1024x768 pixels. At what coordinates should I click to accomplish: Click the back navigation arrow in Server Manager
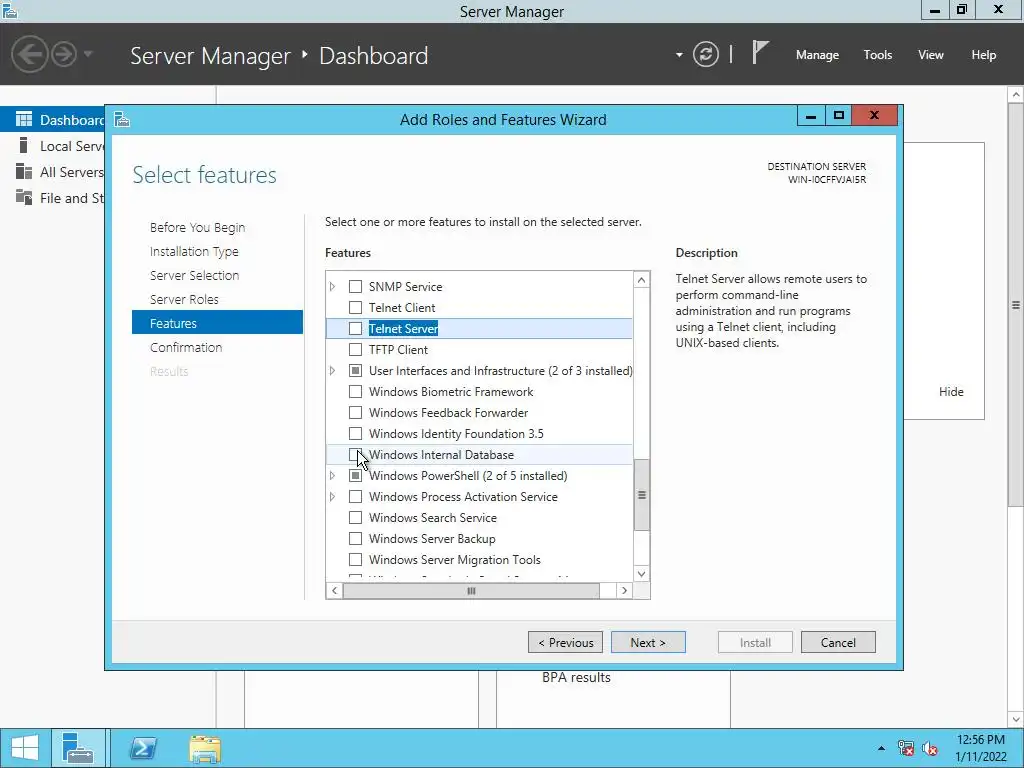point(29,54)
